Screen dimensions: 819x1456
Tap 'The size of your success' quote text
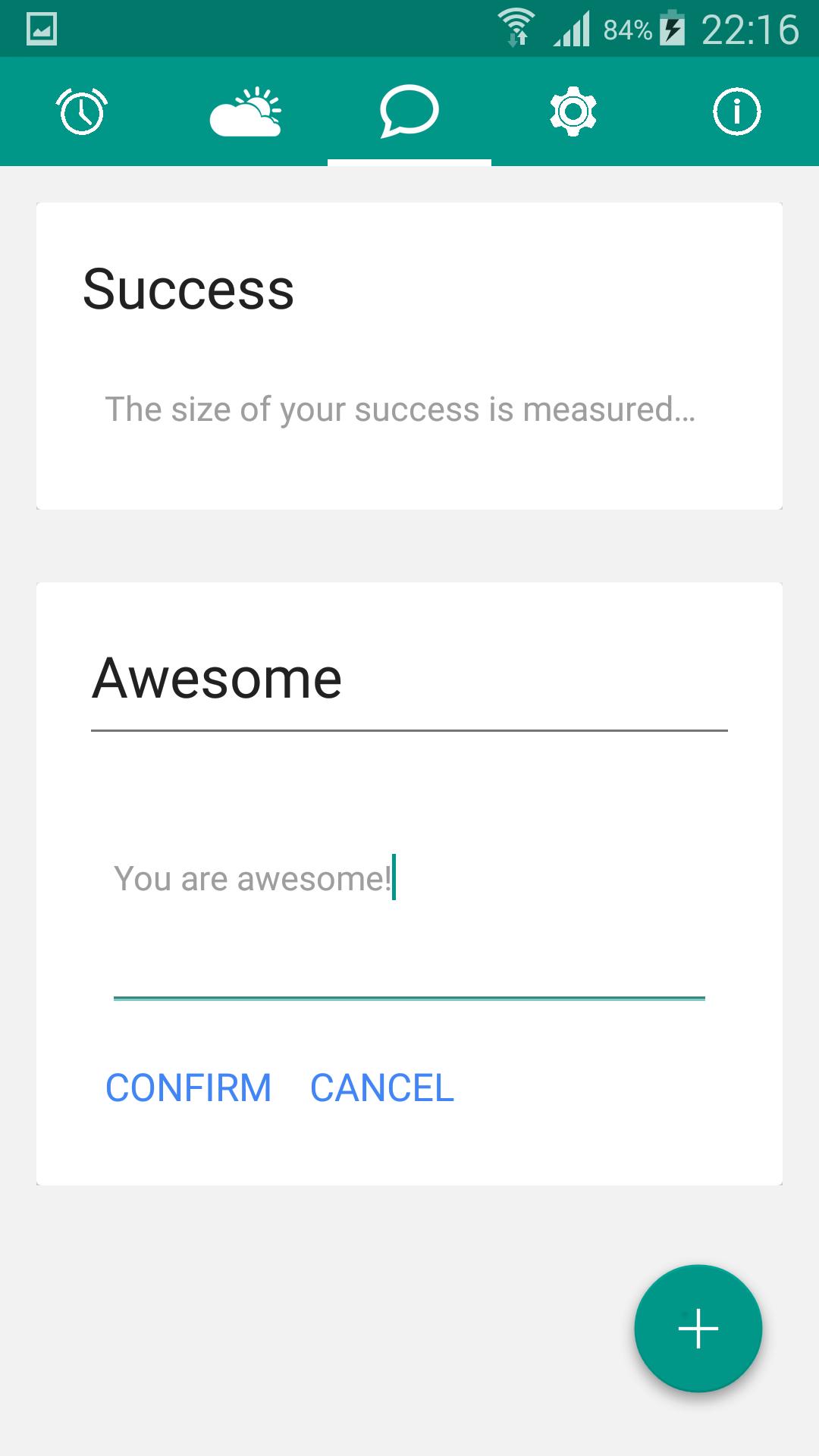[x=400, y=409]
